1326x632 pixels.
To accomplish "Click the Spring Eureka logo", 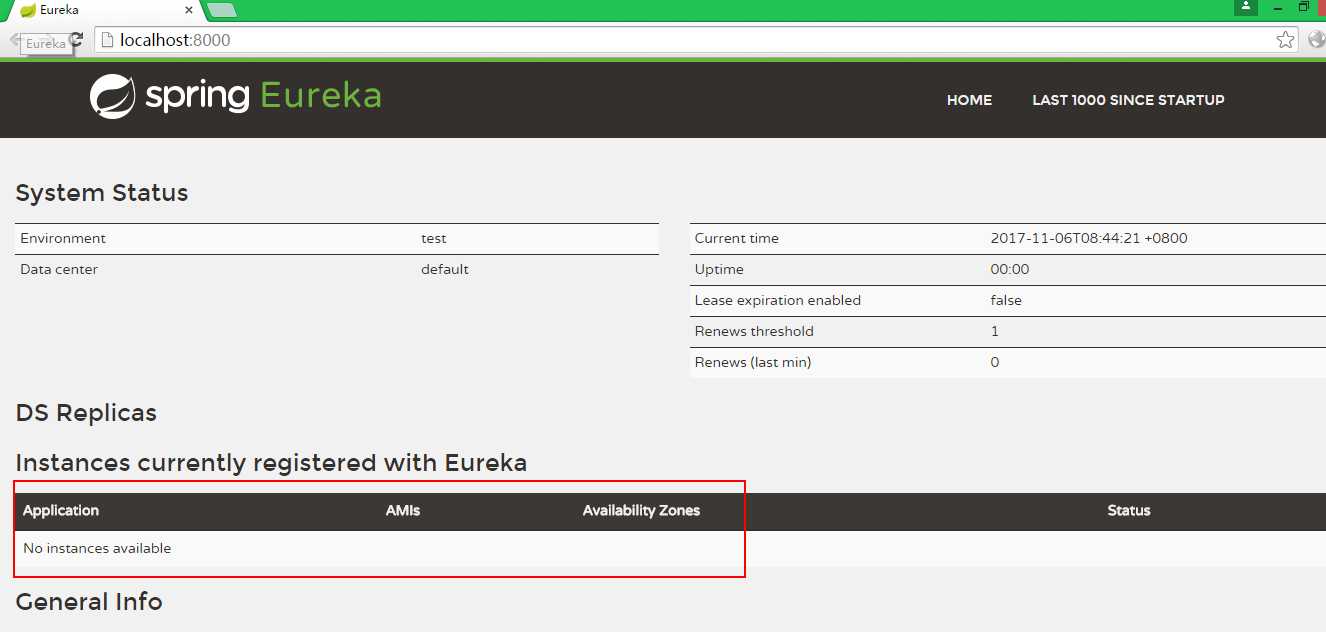I will 235,97.
